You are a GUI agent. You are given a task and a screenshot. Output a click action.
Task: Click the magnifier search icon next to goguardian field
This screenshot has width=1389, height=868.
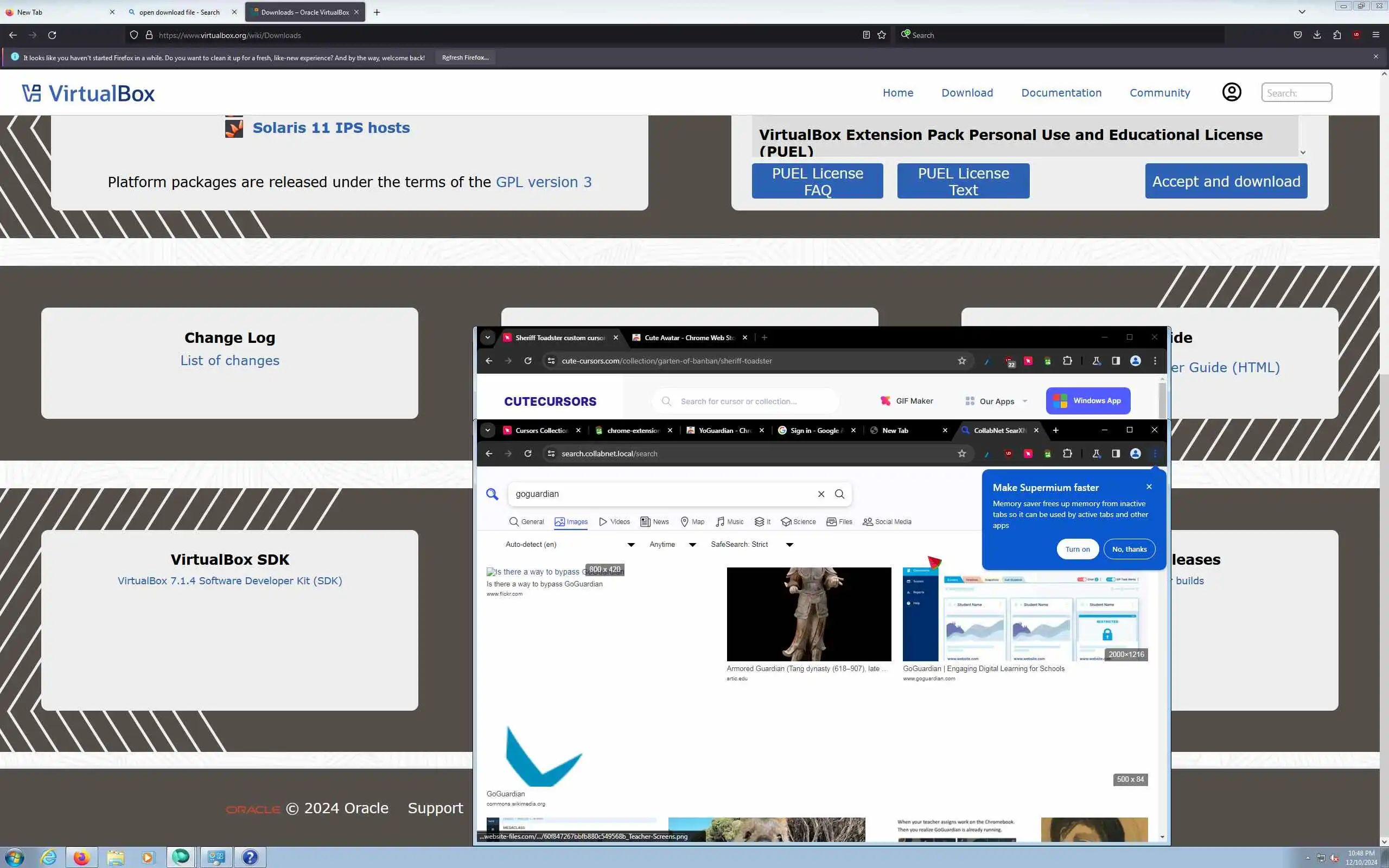[x=839, y=494]
